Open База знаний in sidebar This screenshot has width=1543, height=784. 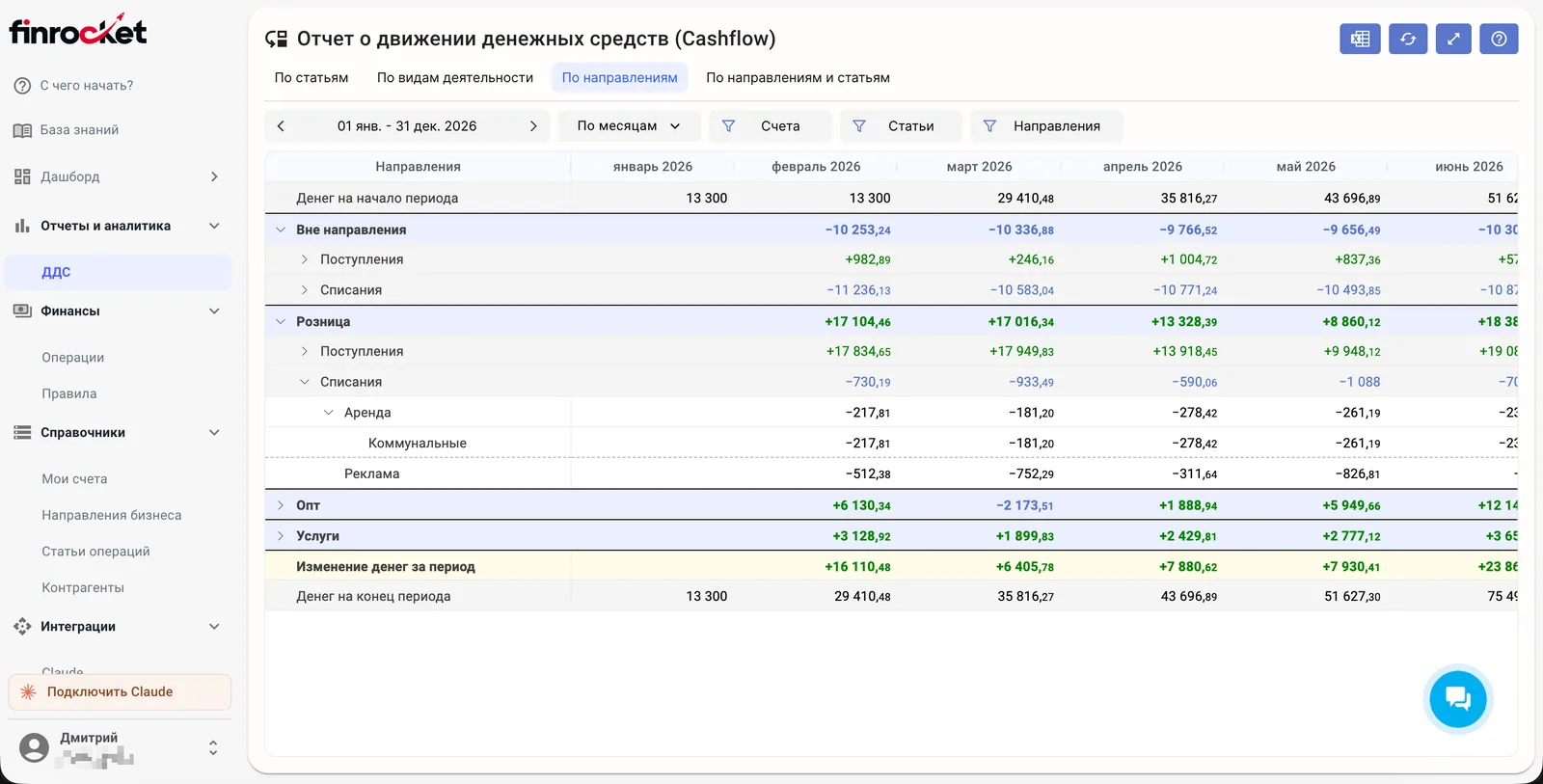(x=116, y=130)
